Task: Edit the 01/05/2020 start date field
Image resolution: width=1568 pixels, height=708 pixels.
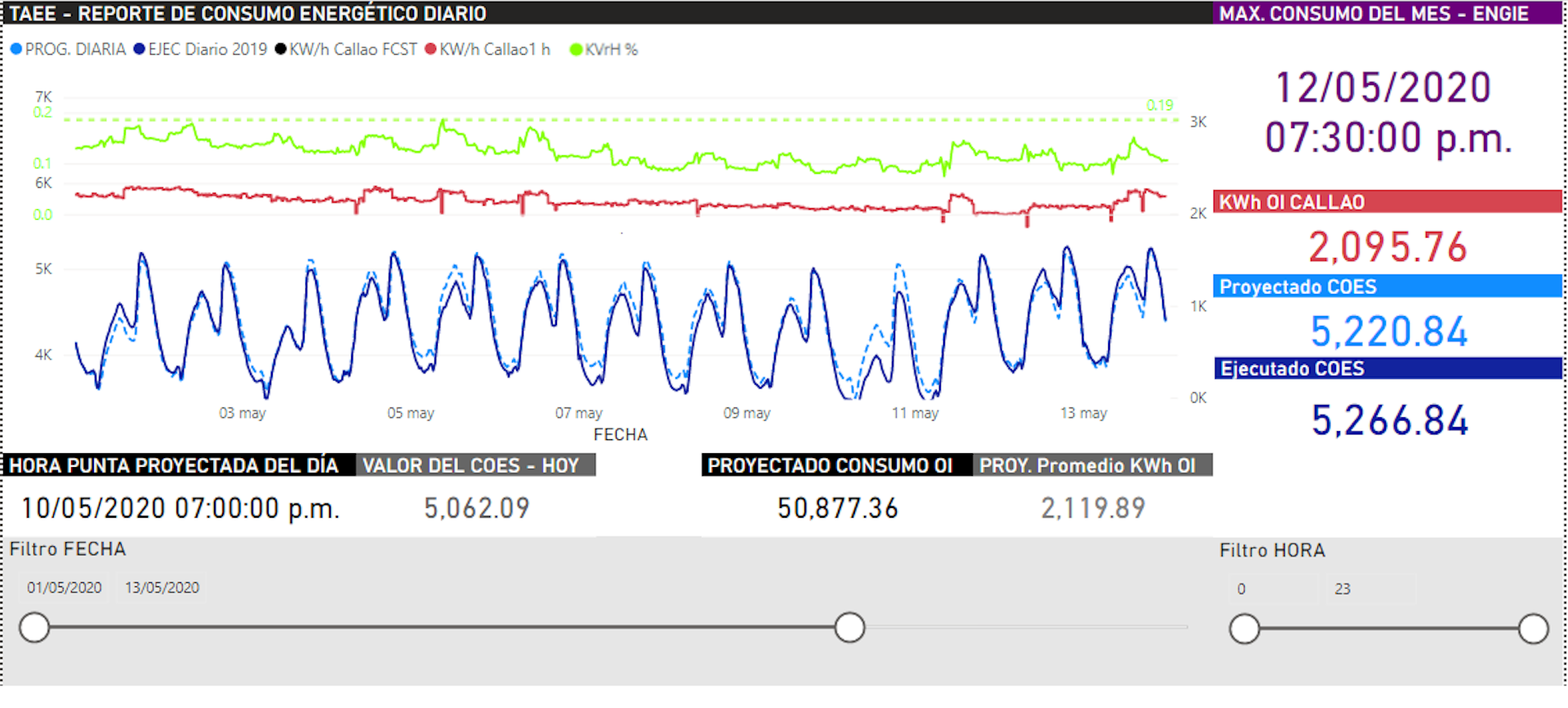Action: 65,588
